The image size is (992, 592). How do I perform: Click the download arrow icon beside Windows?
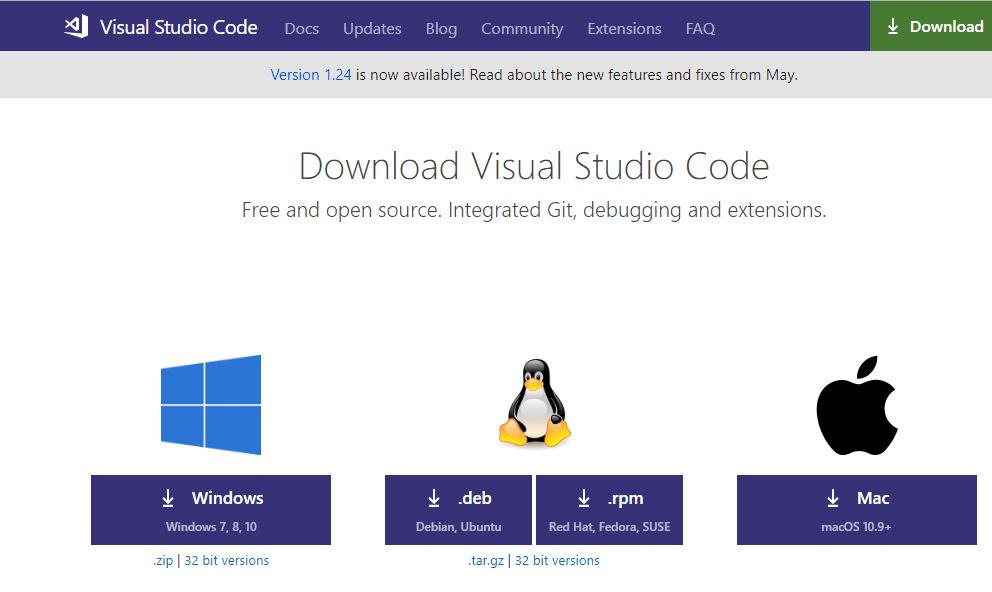[168, 498]
